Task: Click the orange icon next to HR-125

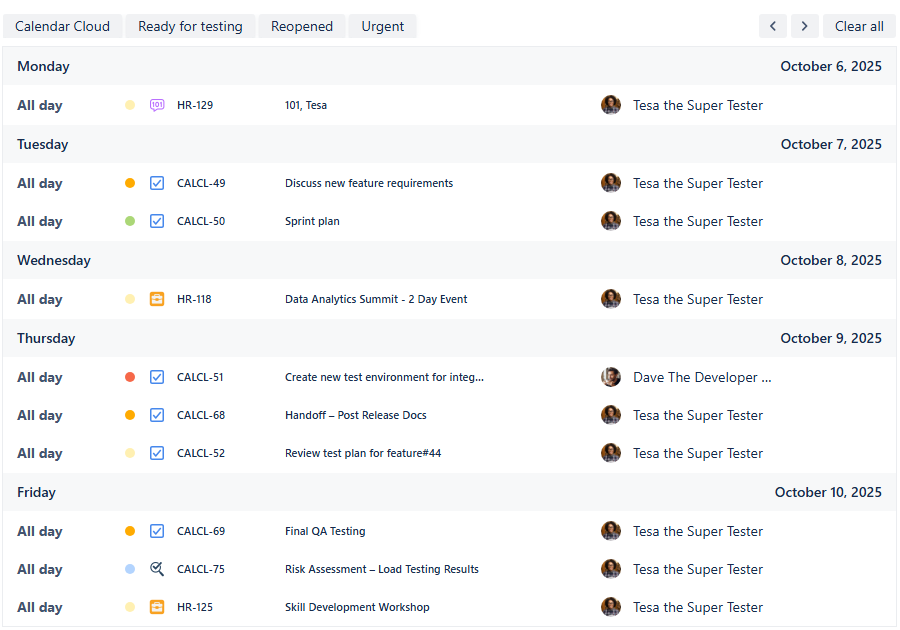Action: [x=157, y=607]
